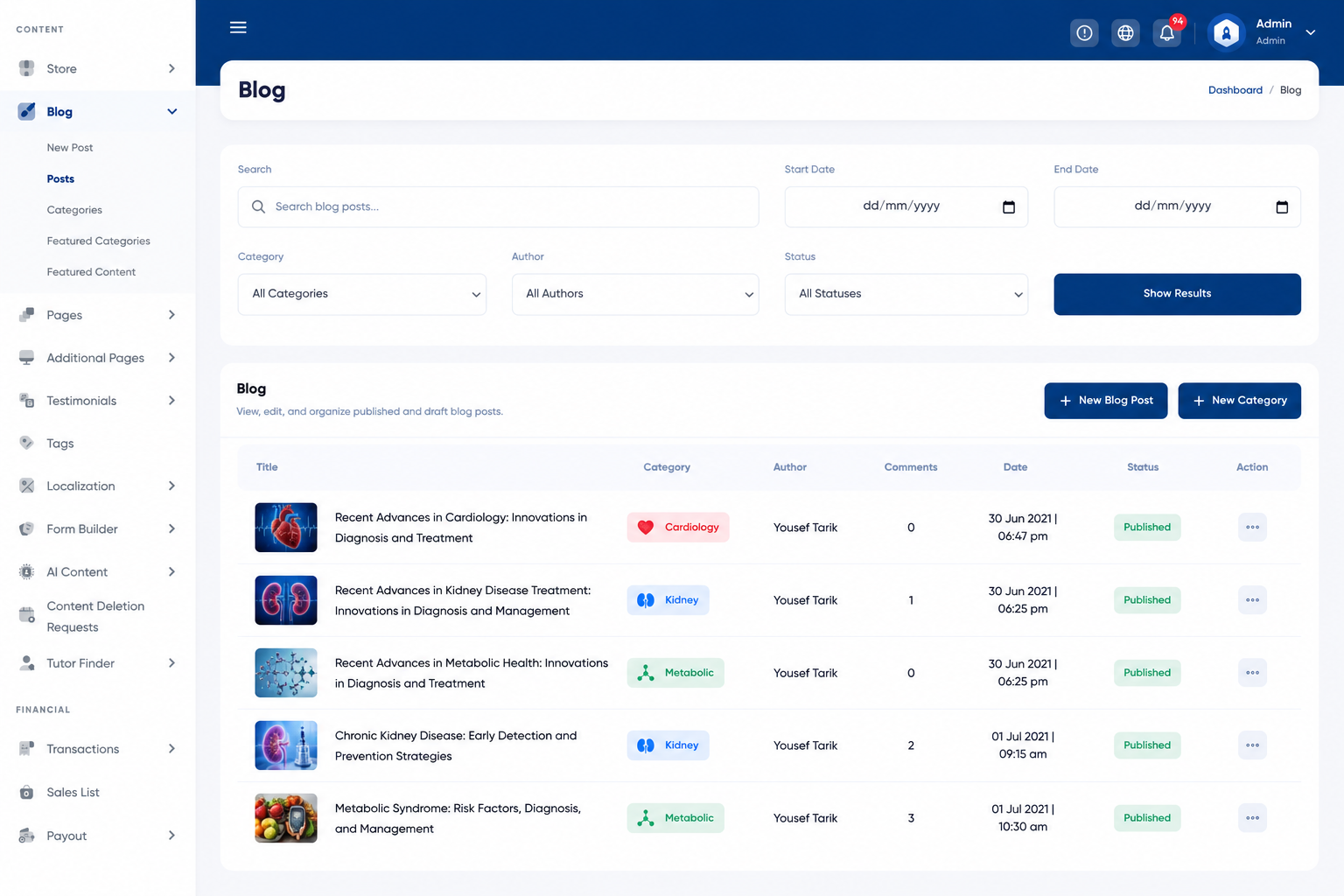Click the Start Date input field
1344x896 pixels.
coord(906,206)
